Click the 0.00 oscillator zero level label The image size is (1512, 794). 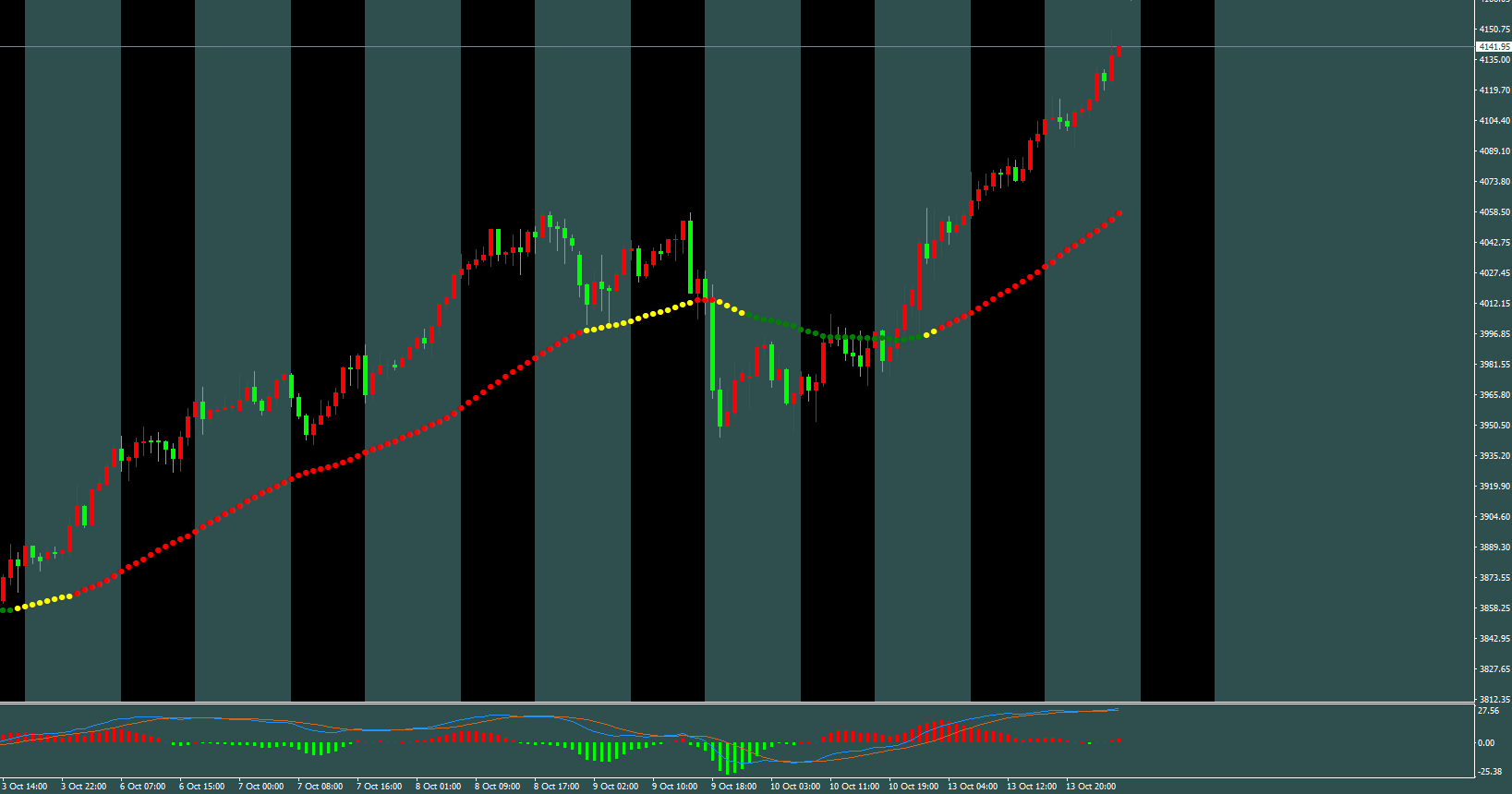tap(1486, 742)
